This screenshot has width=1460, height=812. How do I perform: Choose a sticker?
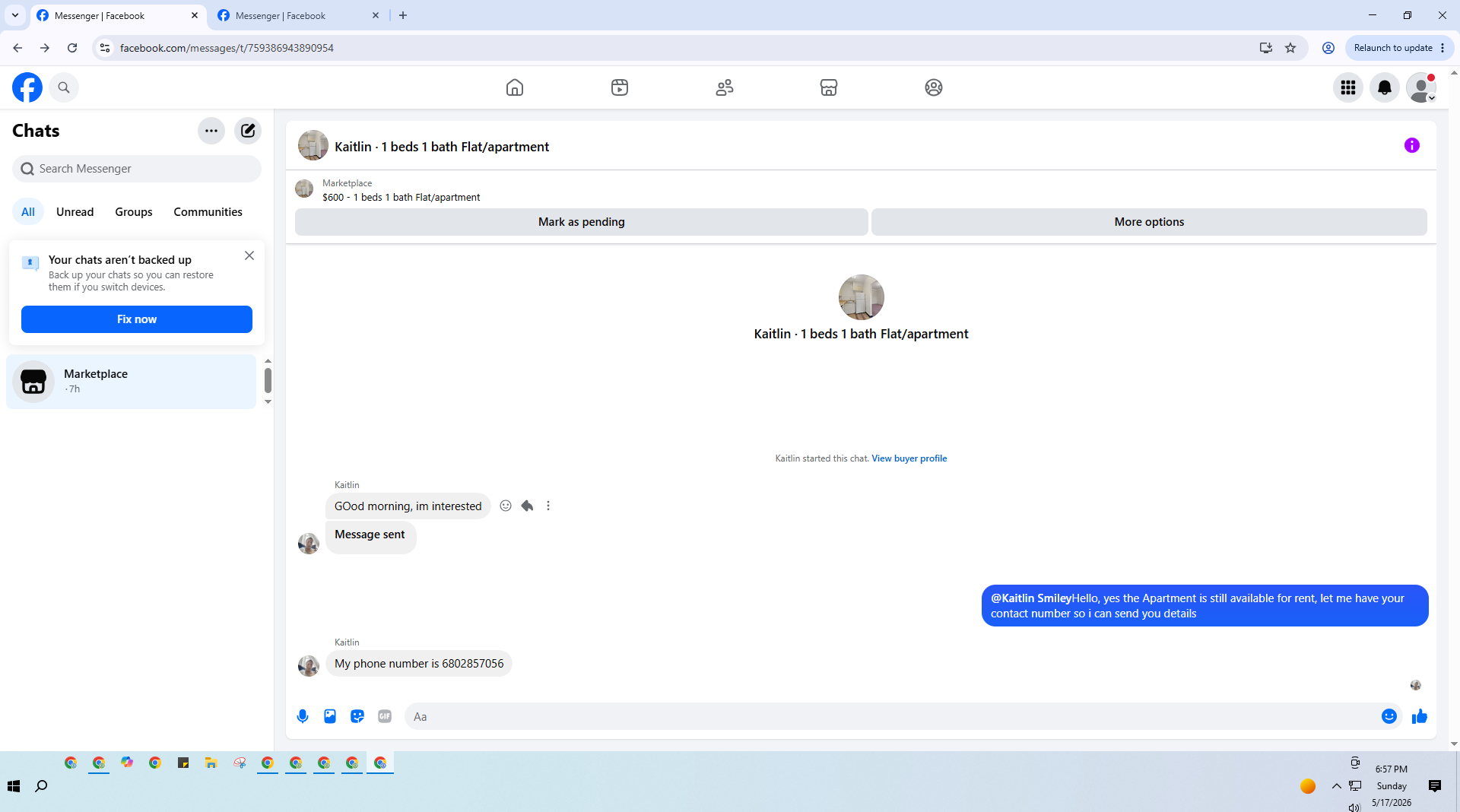tap(357, 716)
